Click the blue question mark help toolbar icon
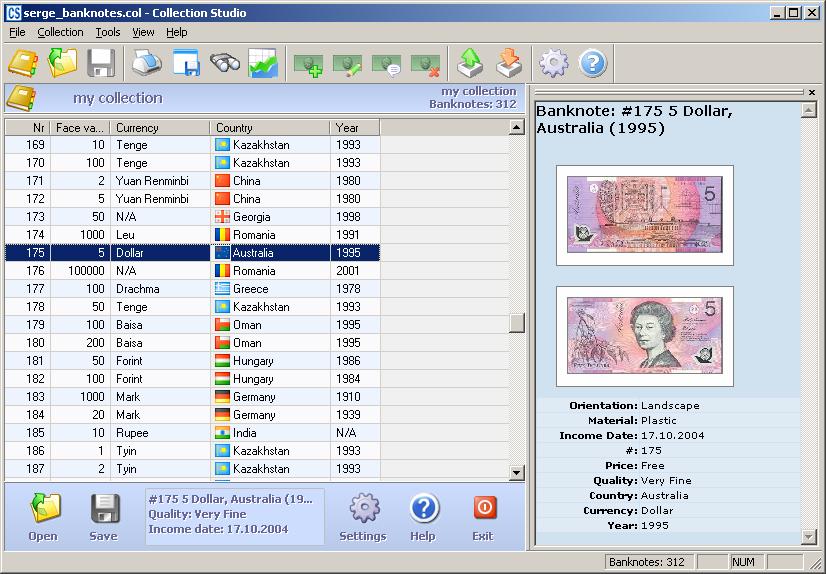The width and height of the screenshot is (826, 574). (x=593, y=63)
